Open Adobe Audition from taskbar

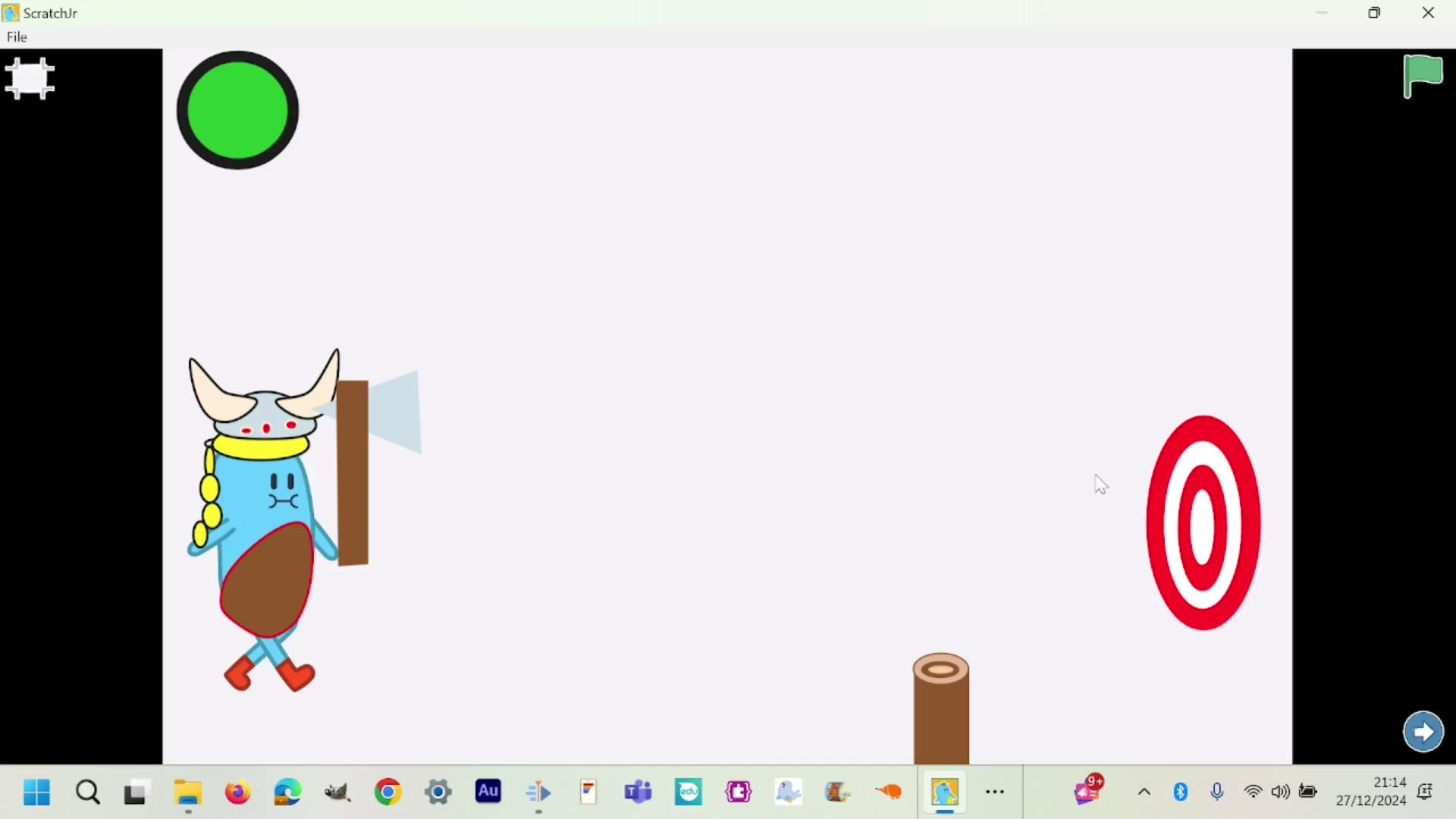tap(488, 792)
